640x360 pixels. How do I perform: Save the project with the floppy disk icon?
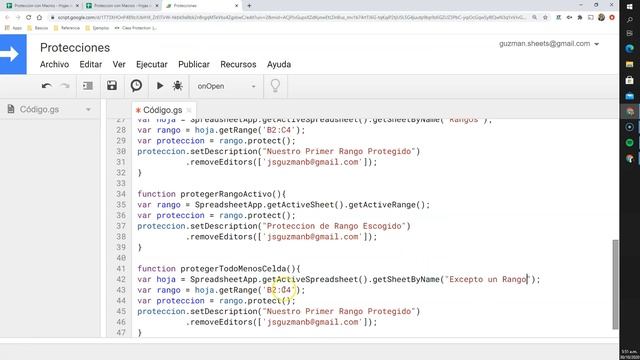[112, 85]
